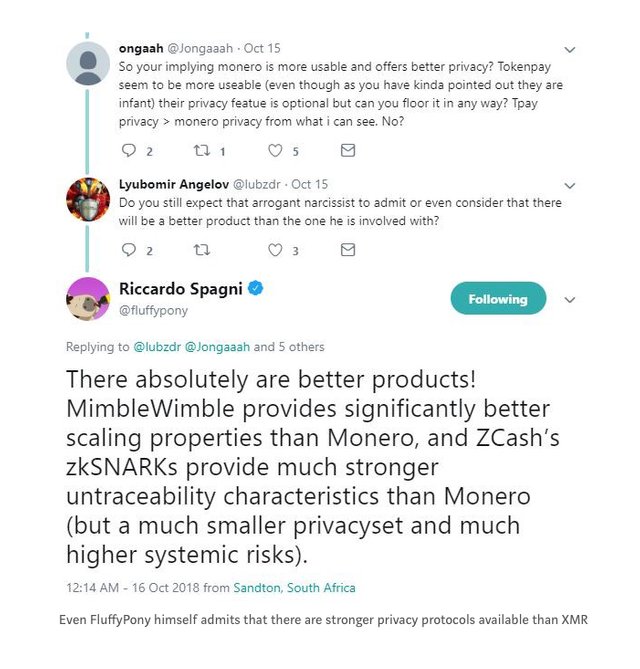Open the @Jongaaah mention link
640x669 pixels.
(x=218, y=347)
